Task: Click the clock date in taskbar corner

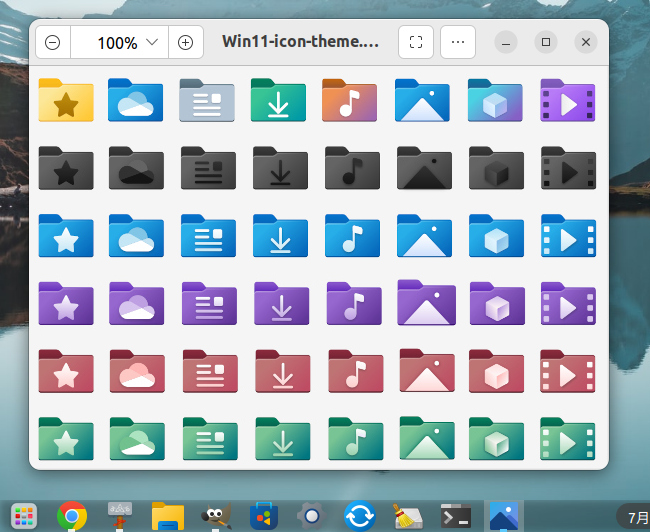Action: [x=636, y=517]
